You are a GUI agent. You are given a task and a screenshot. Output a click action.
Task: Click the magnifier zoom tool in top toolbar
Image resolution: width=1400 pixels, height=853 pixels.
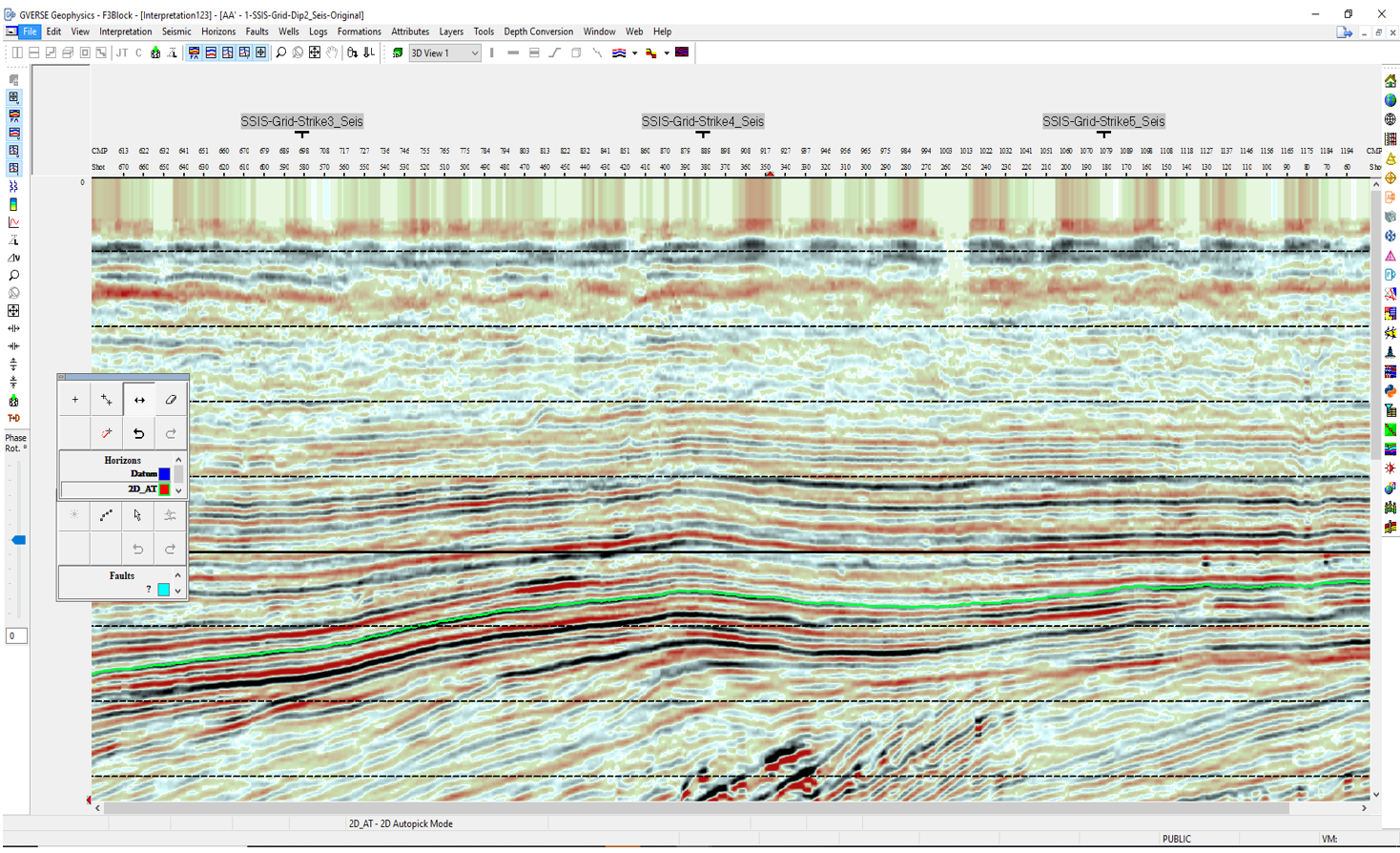(280, 52)
